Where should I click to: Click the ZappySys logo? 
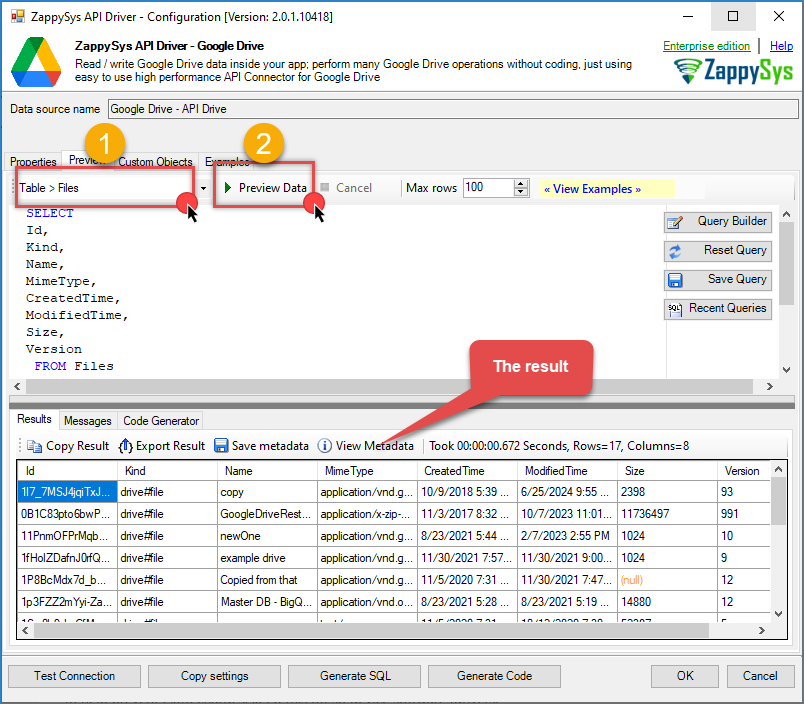click(733, 71)
